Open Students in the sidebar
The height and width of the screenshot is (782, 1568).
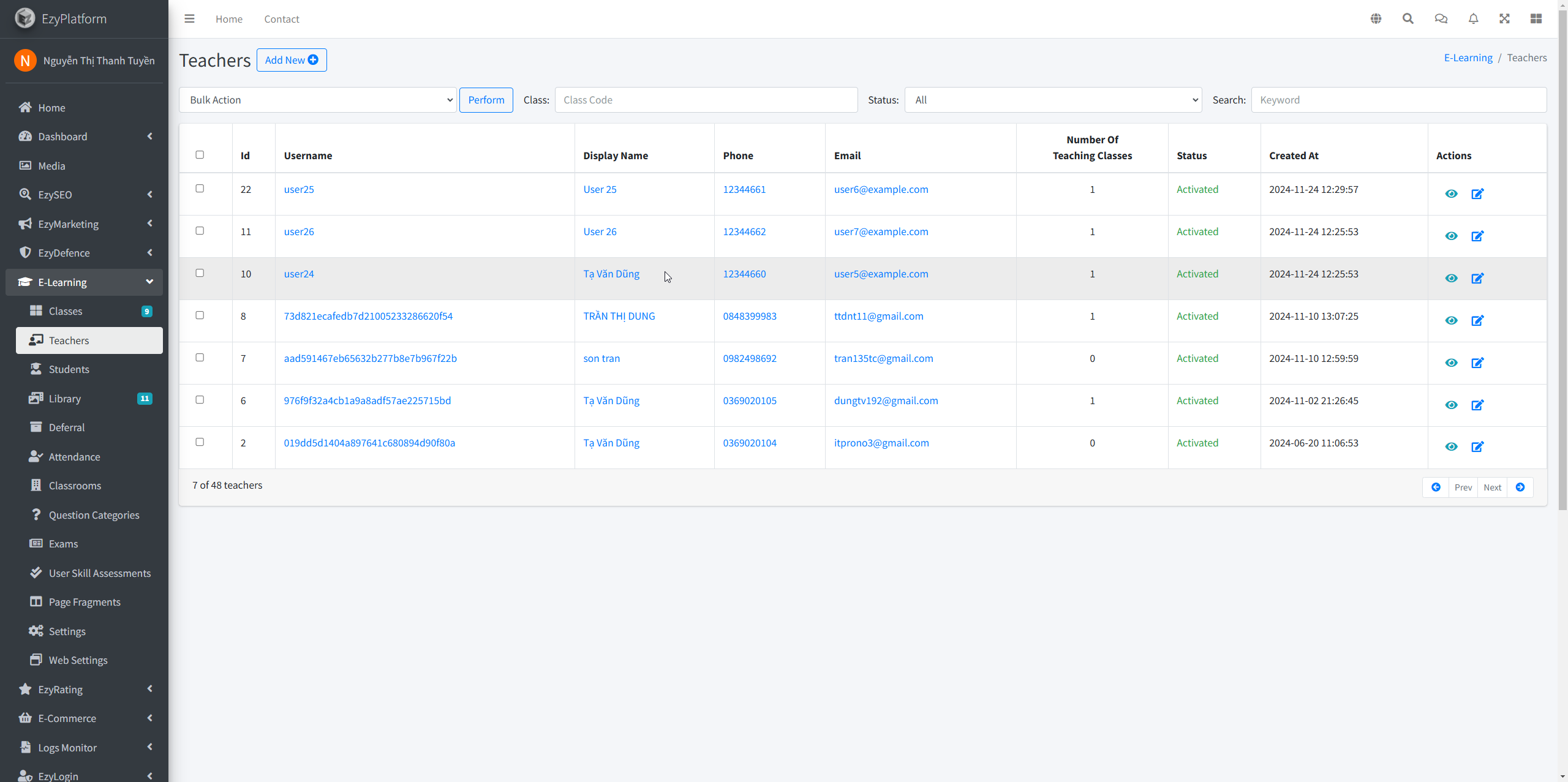[69, 369]
